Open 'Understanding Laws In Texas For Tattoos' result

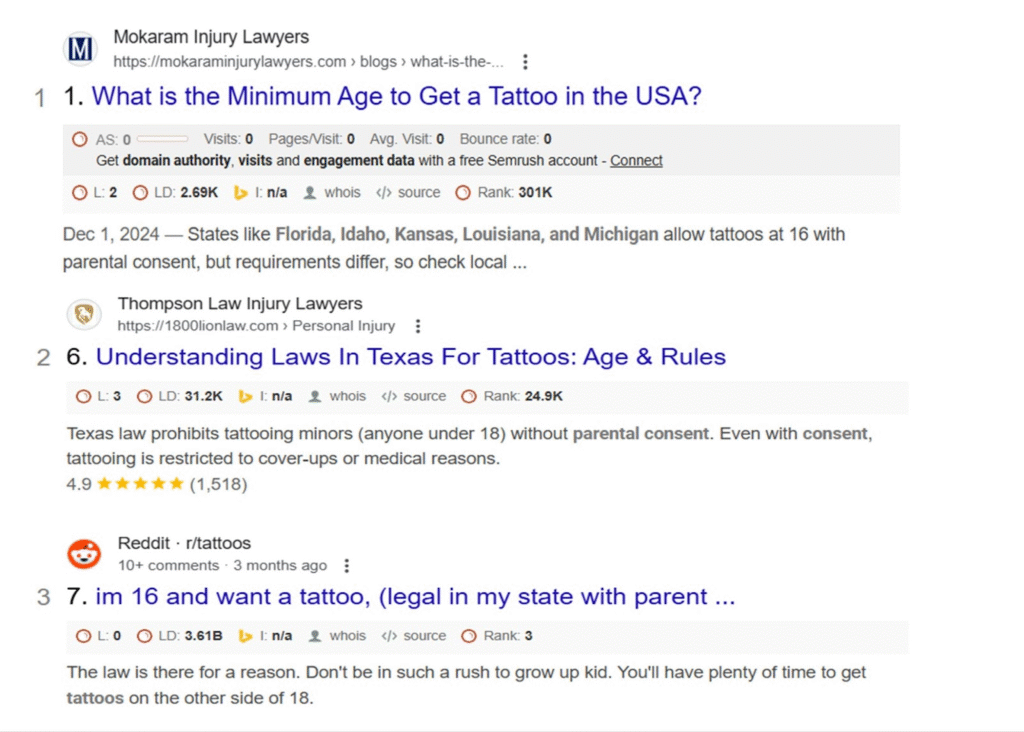pyautogui.click(x=410, y=357)
